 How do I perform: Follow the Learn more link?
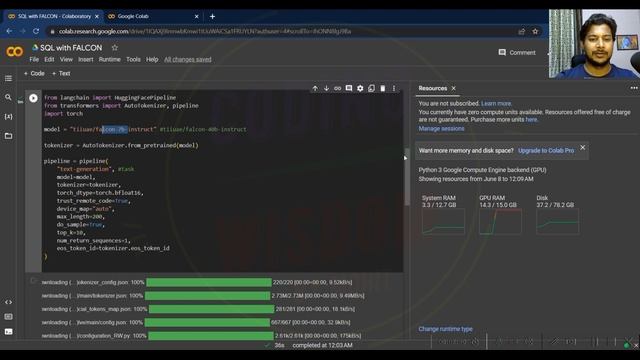click(496, 104)
